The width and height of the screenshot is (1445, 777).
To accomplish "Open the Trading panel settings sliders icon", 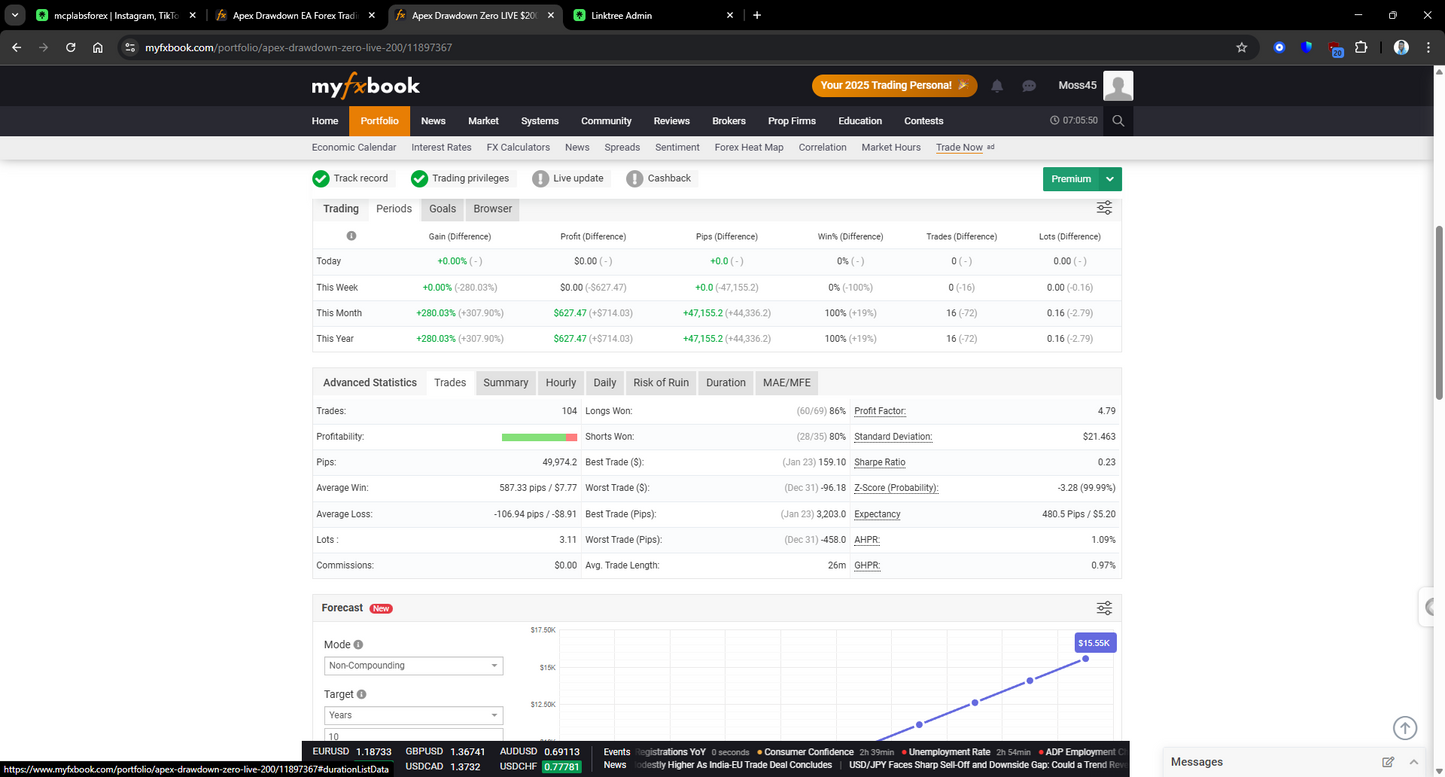I will pos(1103,207).
